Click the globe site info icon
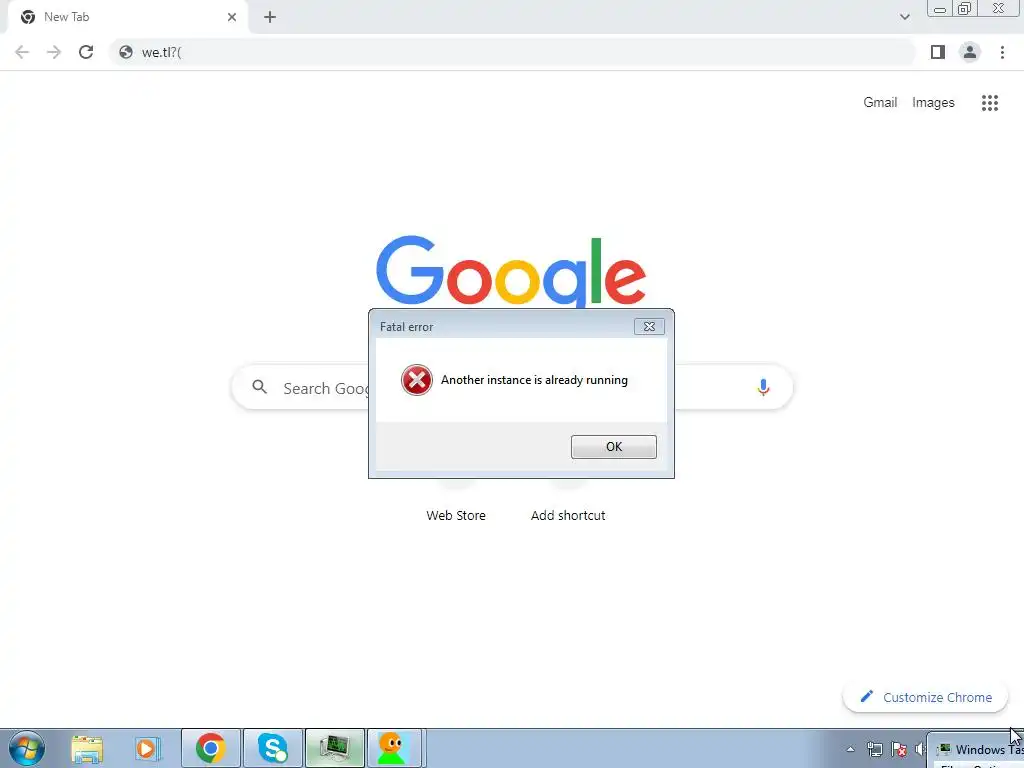1024x768 pixels. pyautogui.click(x=126, y=52)
